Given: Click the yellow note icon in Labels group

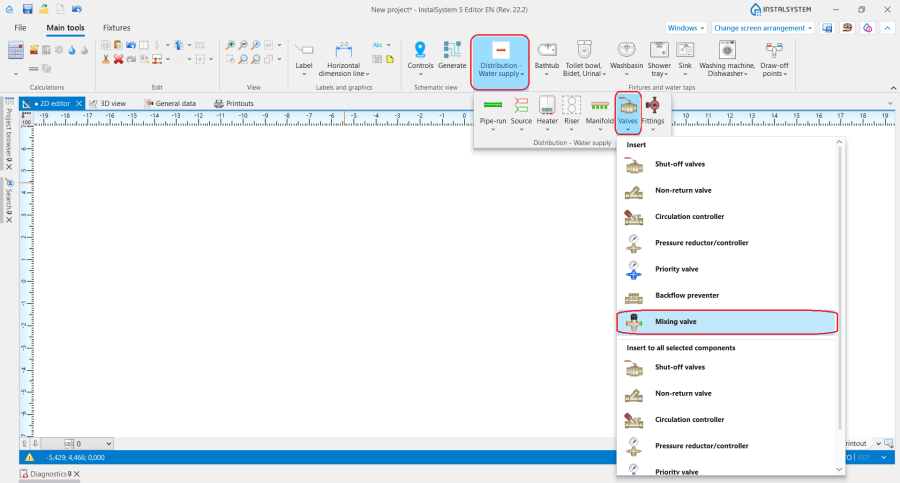Looking at the screenshot, I should pyautogui.click(x=390, y=59).
